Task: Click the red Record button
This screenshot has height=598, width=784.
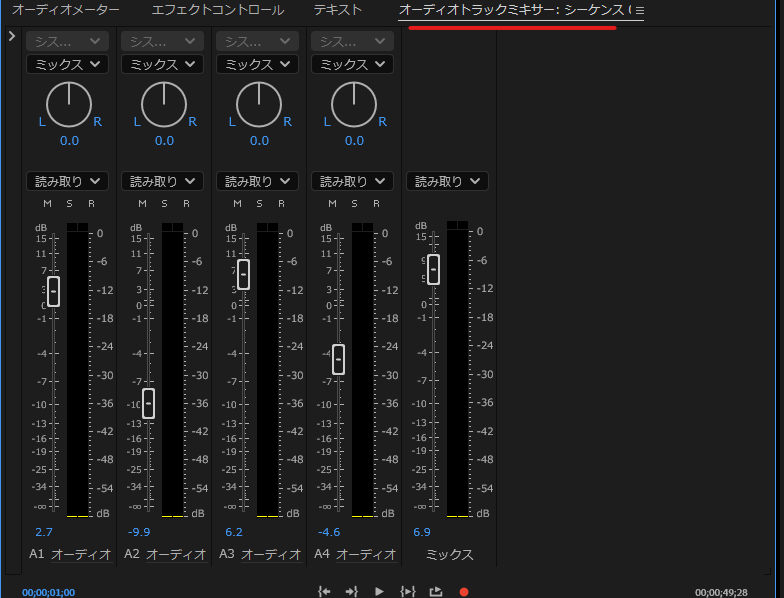Action: coord(463,591)
